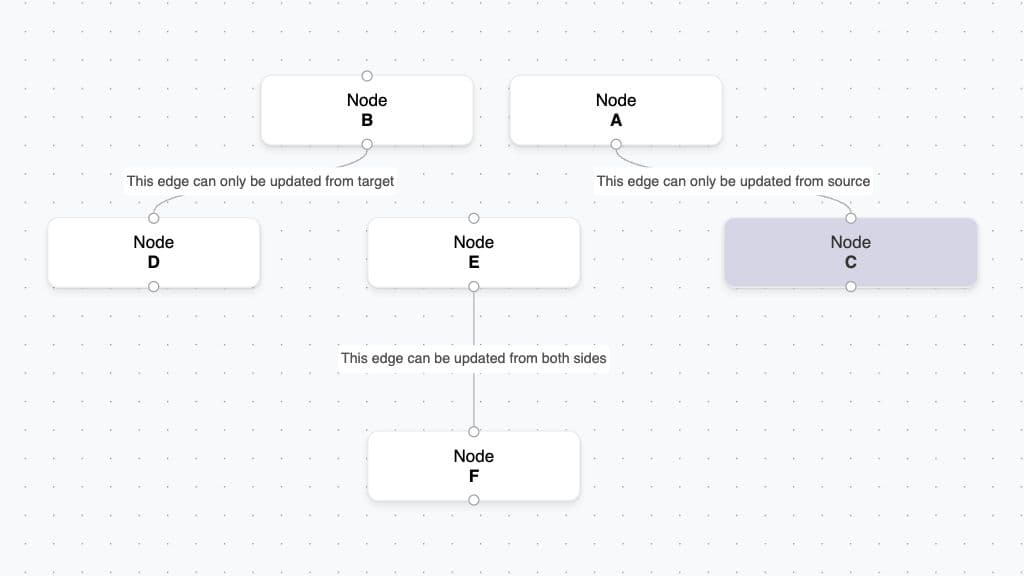
Task: Click the bottom handle of Node D
Action: (x=154, y=287)
